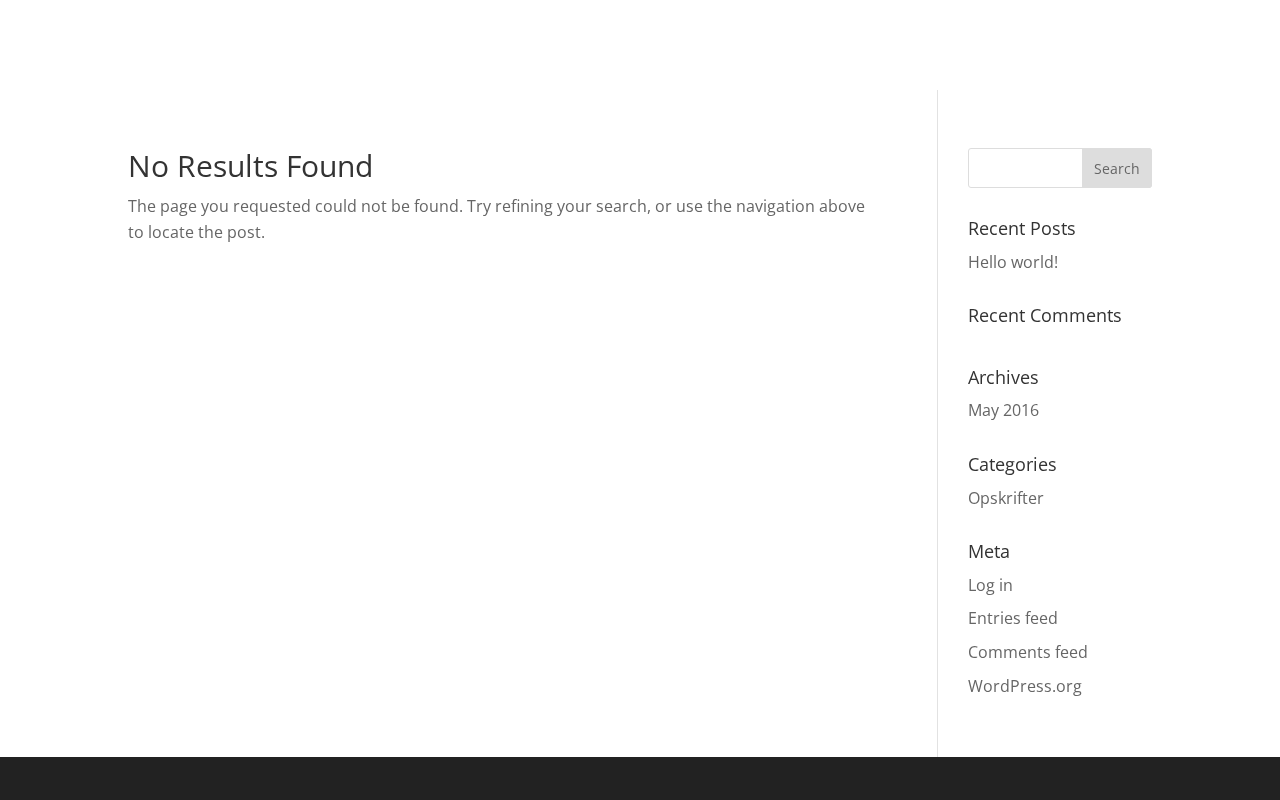The width and height of the screenshot is (1280, 800).
Task: Select the Opskrifter category
Action: coord(1005,498)
